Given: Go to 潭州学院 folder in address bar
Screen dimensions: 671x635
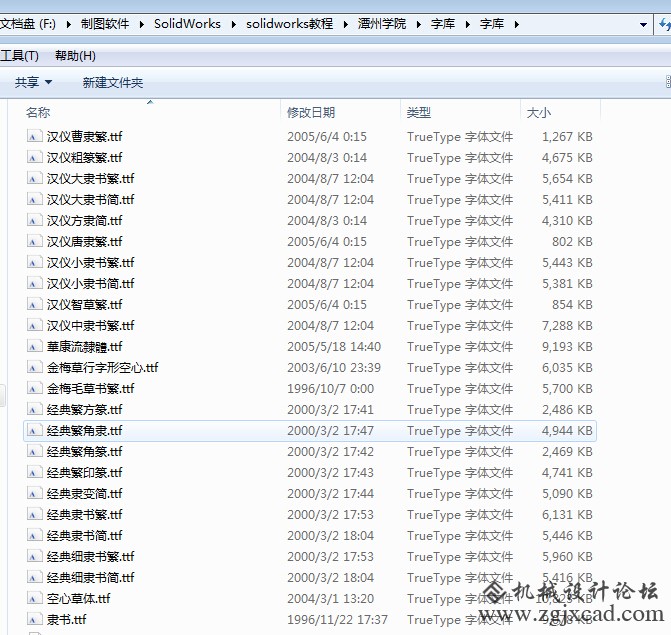Looking at the screenshot, I should pyautogui.click(x=382, y=24).
